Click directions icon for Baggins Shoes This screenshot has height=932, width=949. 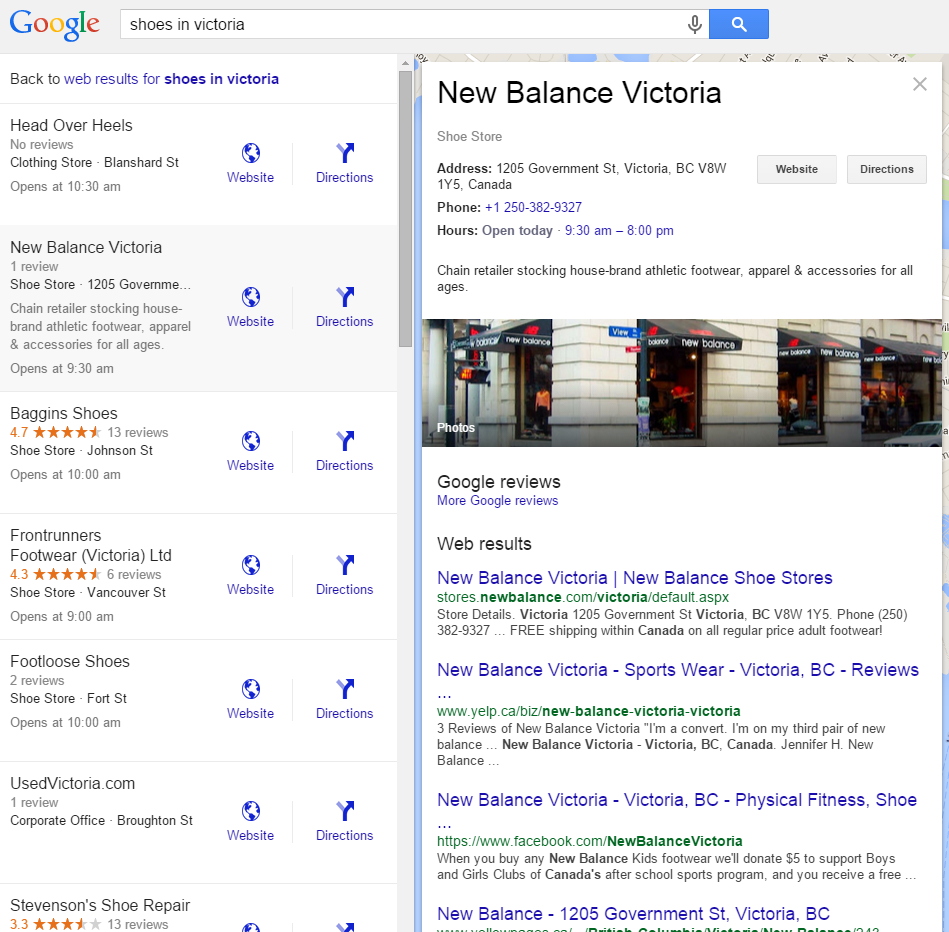pyautogui.click(x=344, y=442)
